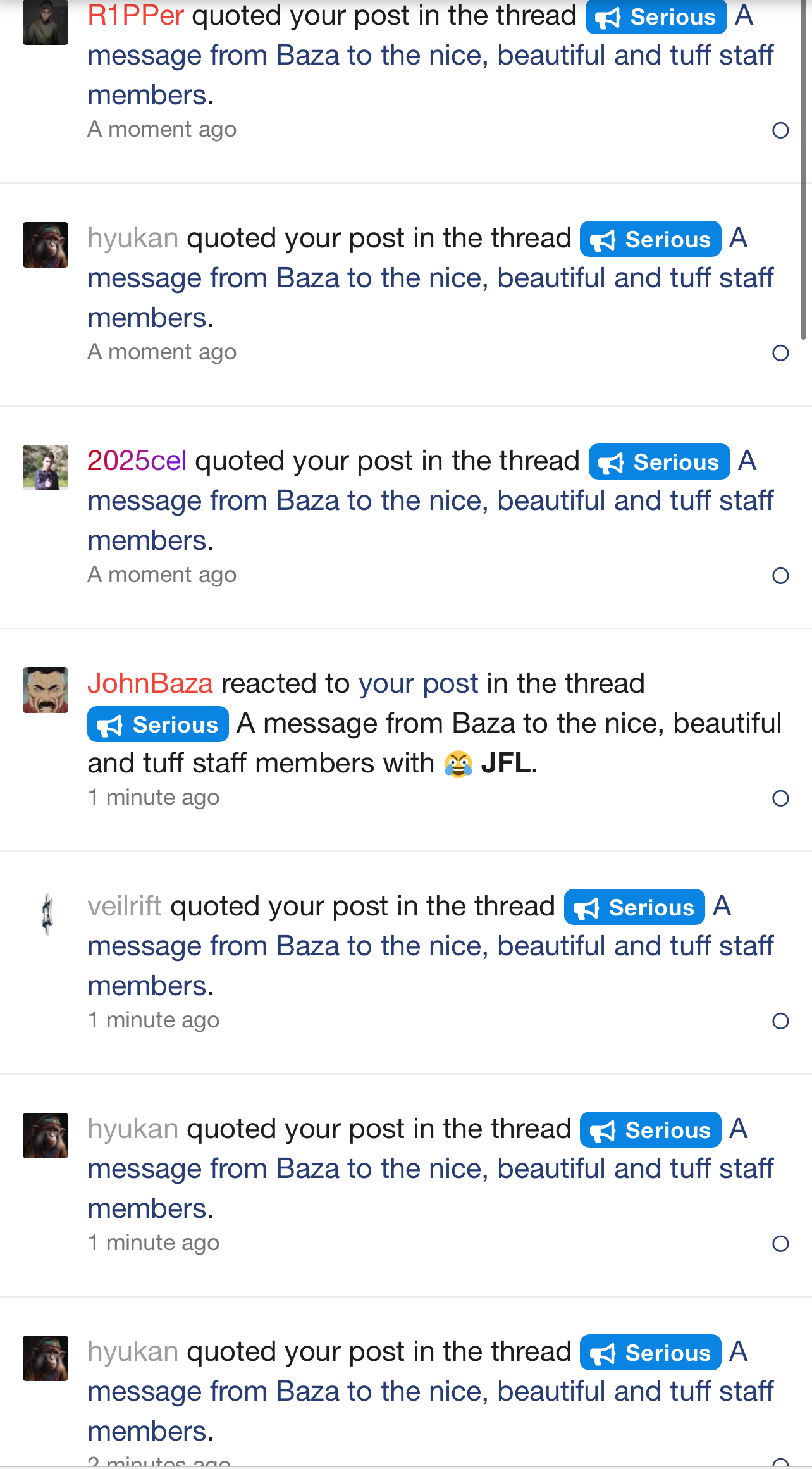Image resolution: width=812 pixels, height=1469 pixels.
Task: Click the vertical scrollbar thumb
Action: 803,171
